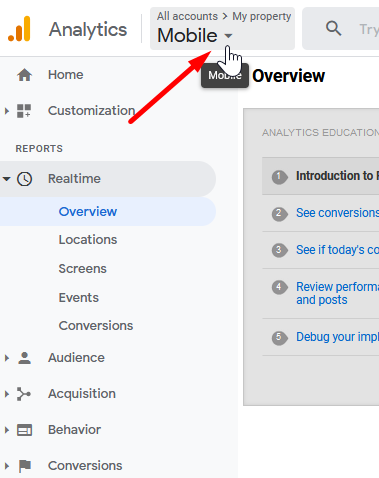Click the search magnifier icon

[333, 28]
